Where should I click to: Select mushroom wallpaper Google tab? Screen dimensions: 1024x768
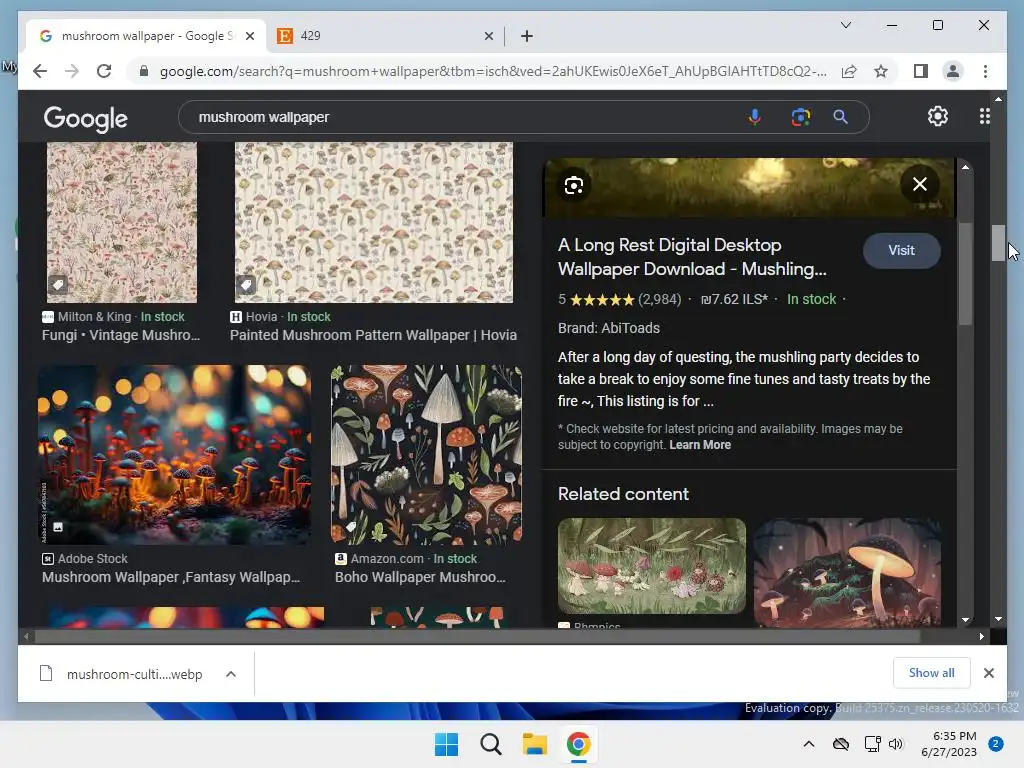(146, 36)
